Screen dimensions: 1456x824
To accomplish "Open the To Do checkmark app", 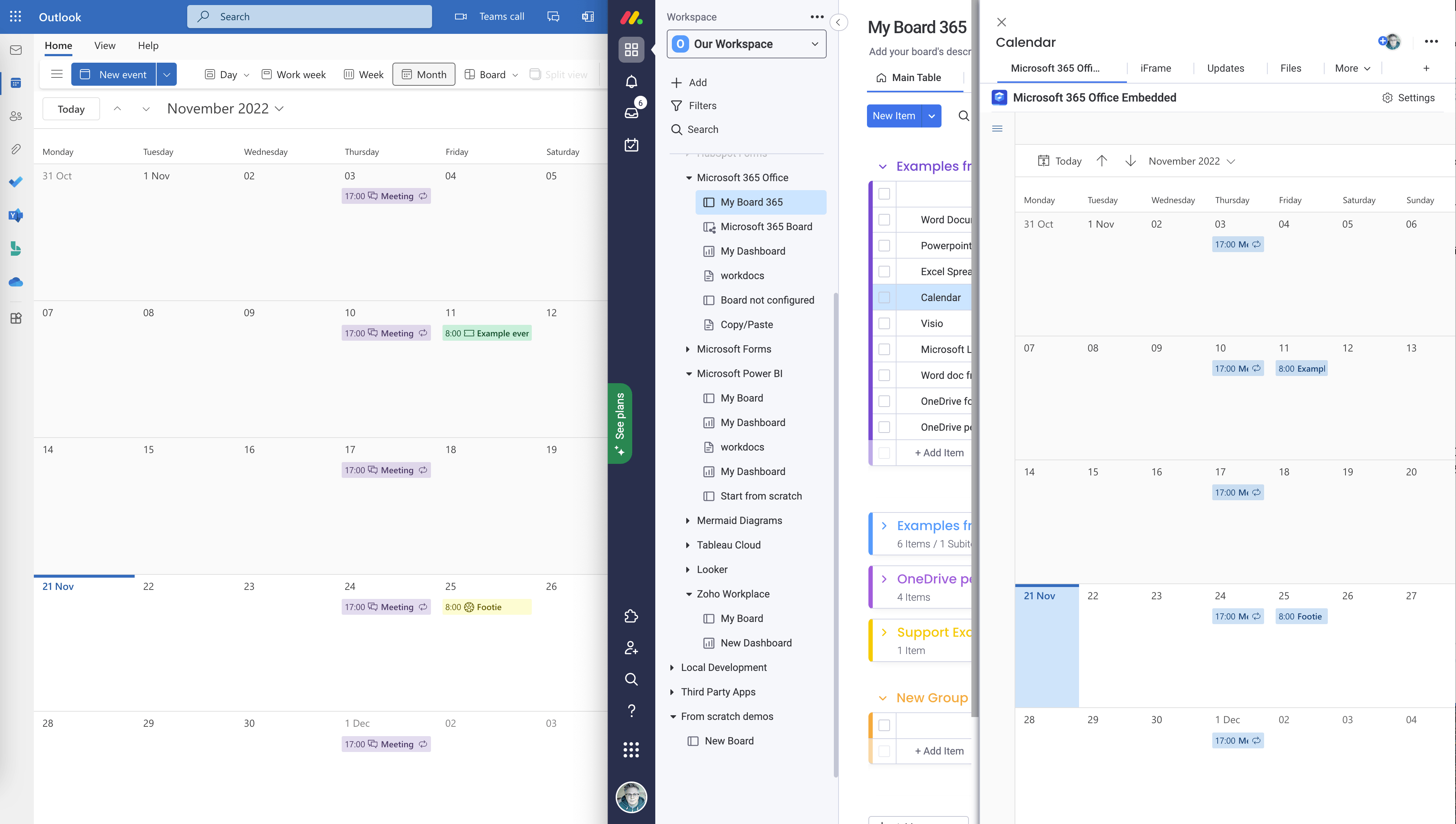I will pos(16,182).
